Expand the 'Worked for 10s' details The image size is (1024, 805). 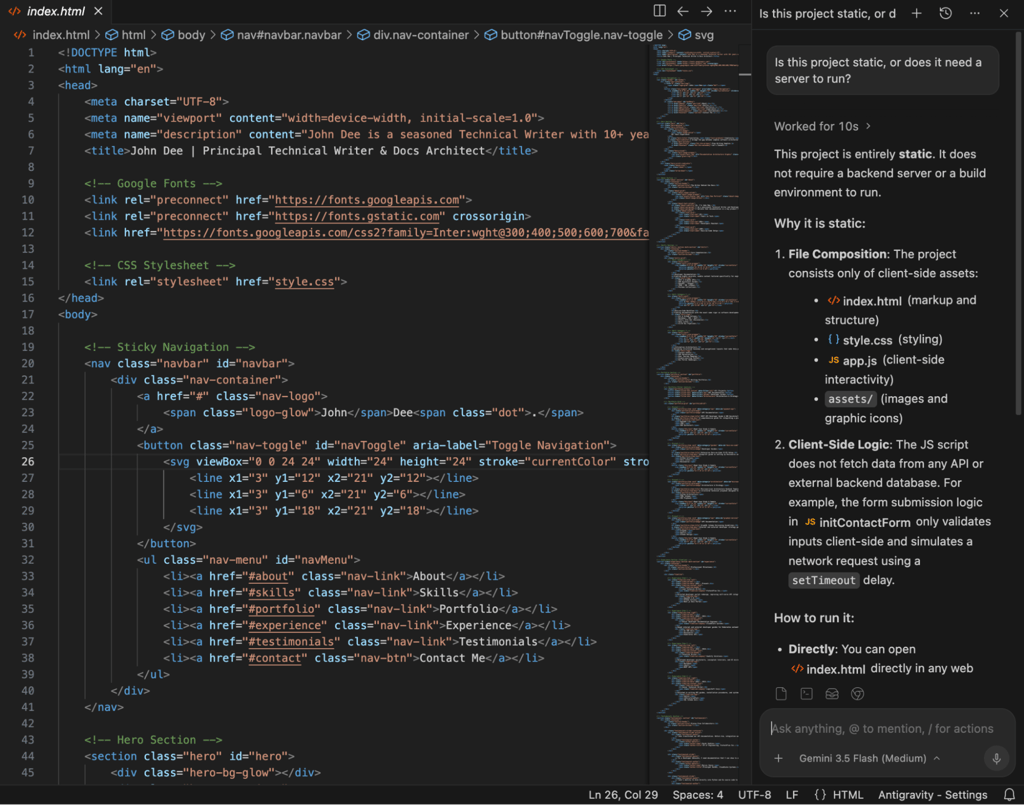[822, 126]
